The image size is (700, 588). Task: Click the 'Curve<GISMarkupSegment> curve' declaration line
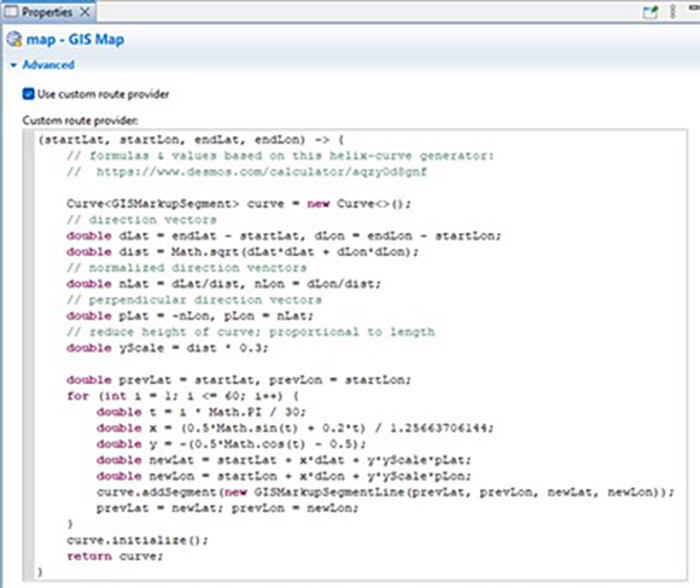click(x=238, y=204)
